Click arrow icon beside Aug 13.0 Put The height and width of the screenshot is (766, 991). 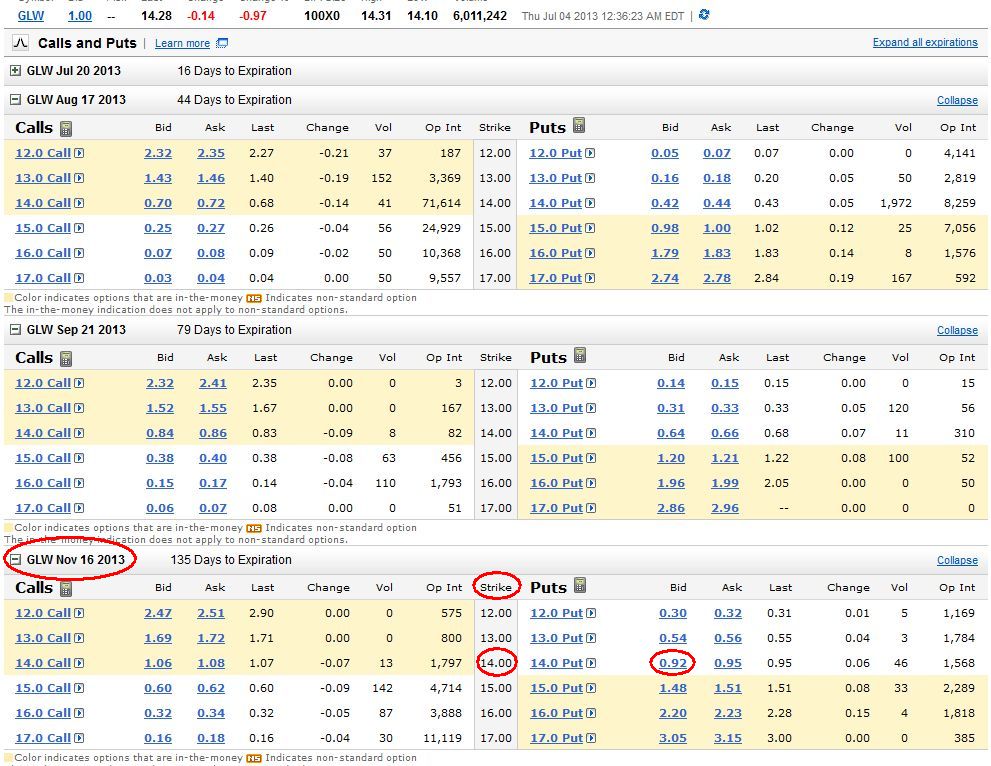[x=590, y=178]
